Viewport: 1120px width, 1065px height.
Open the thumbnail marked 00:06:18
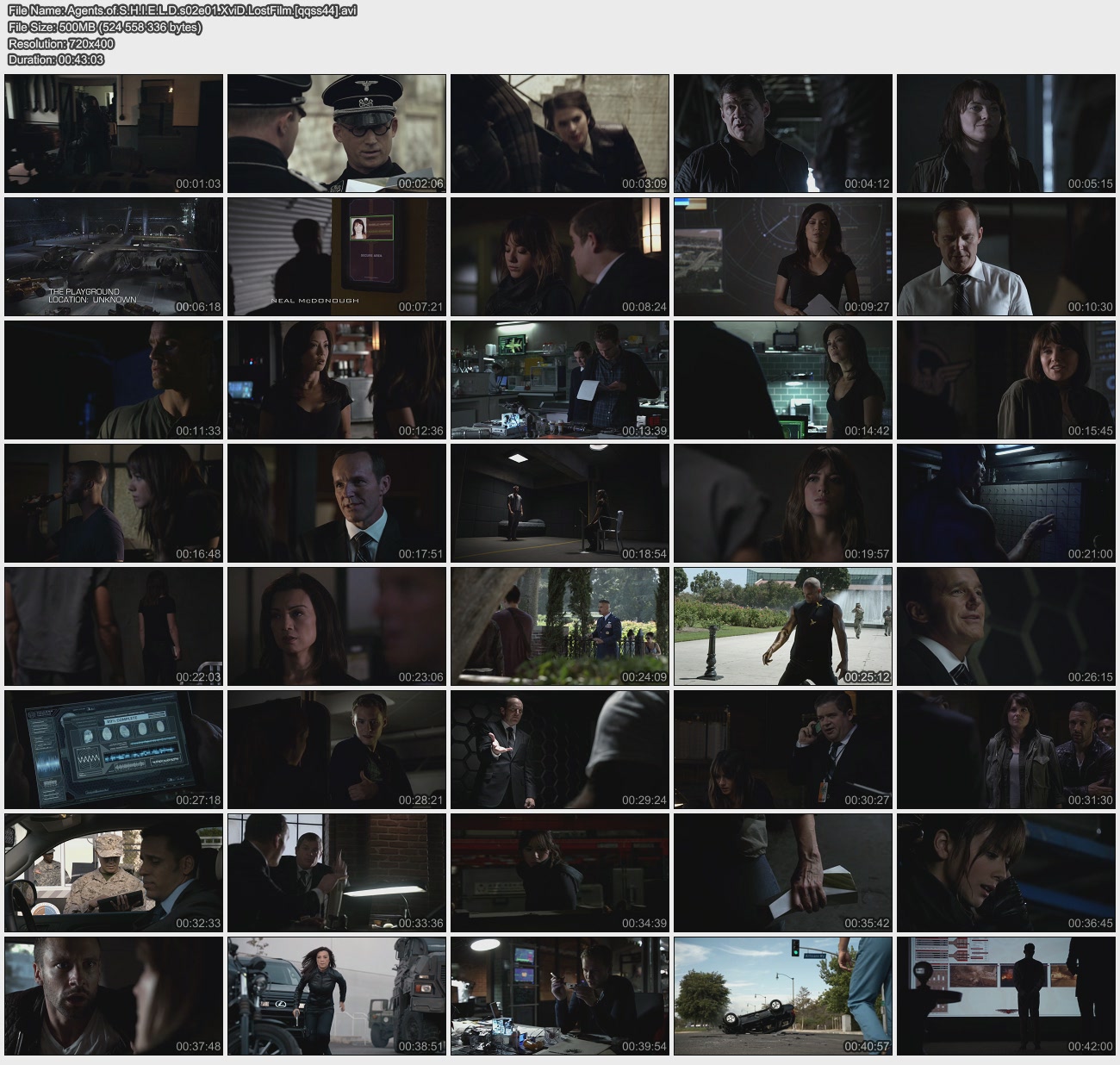point(114,257)
